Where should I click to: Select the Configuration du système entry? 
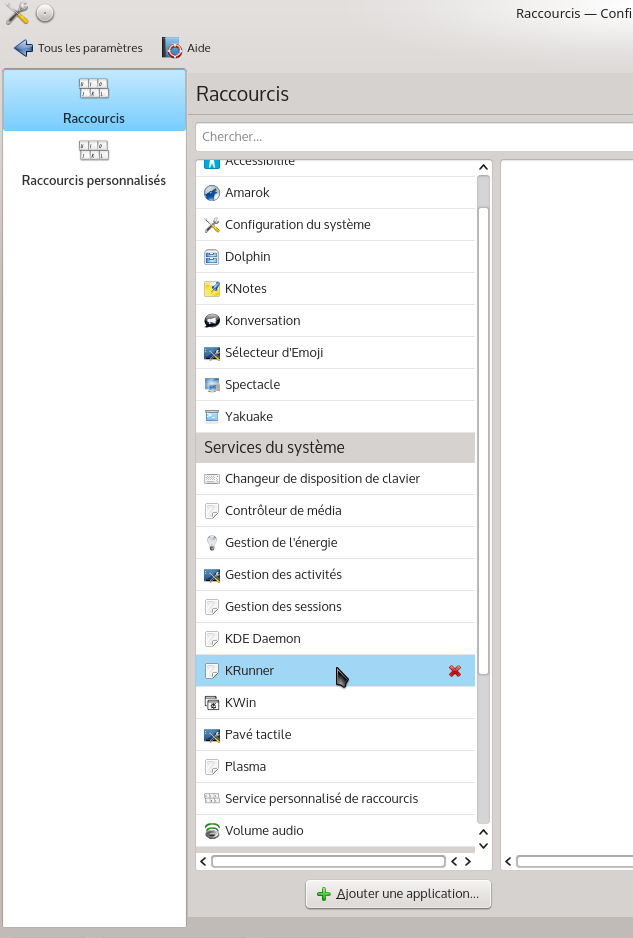pyautogui.click(x=336, y=225)
